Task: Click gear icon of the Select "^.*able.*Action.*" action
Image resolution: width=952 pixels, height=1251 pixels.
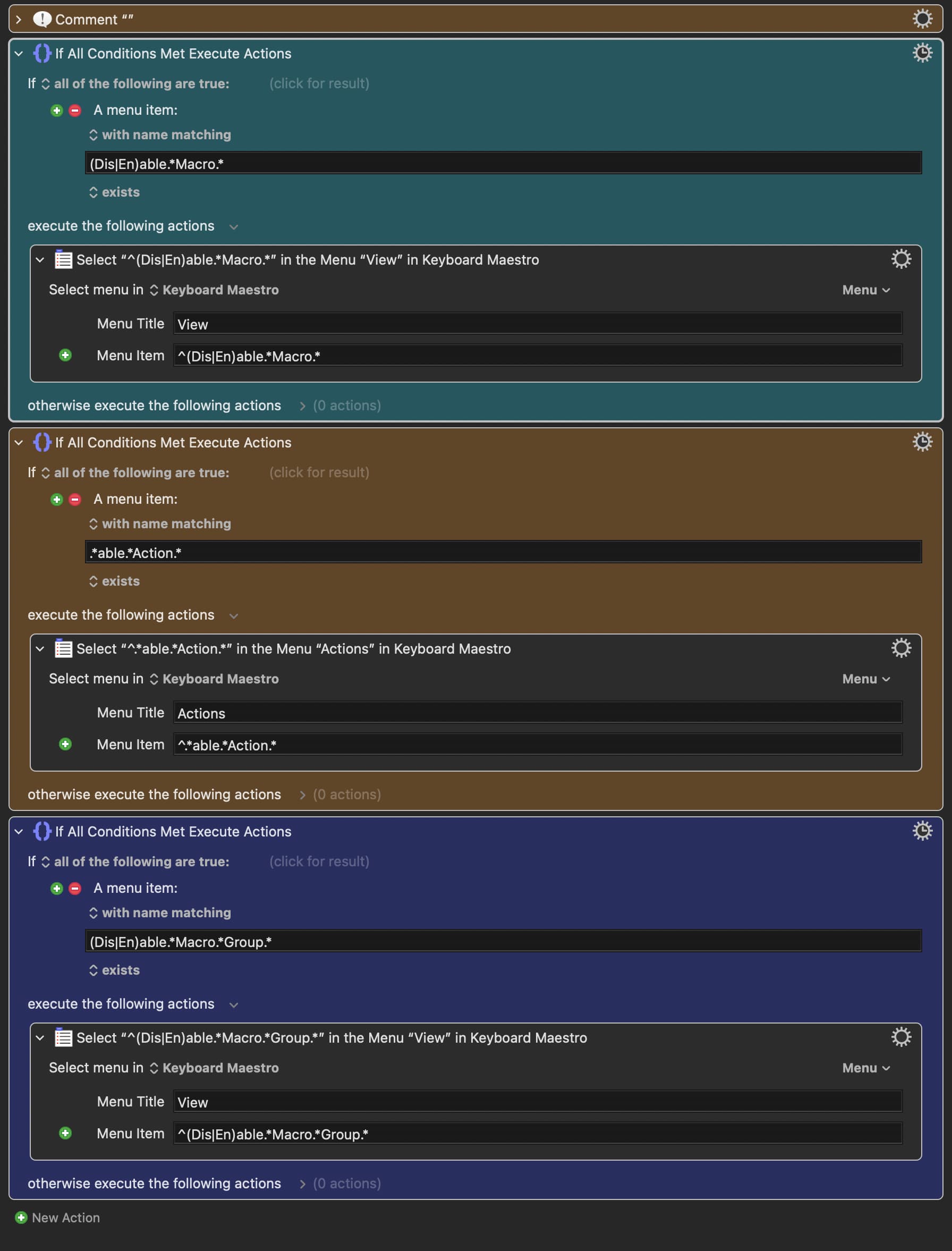Action: point(900,648)
